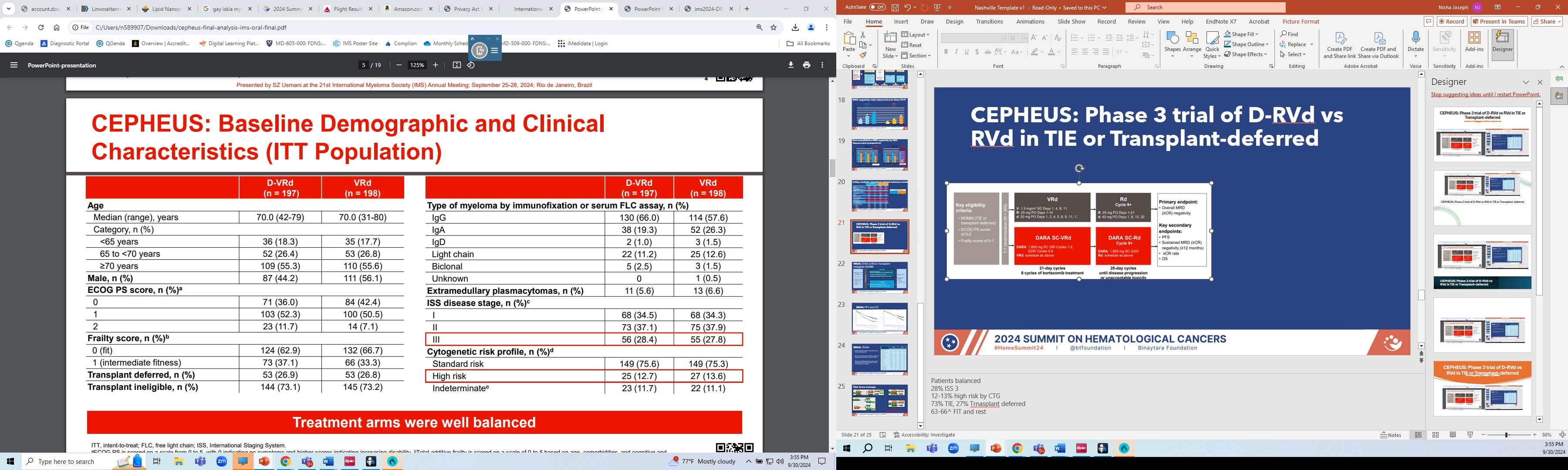1568x470 pixels.
Task: Click the Save icon in PowerPoint title bar
Action: pos(895,7)
